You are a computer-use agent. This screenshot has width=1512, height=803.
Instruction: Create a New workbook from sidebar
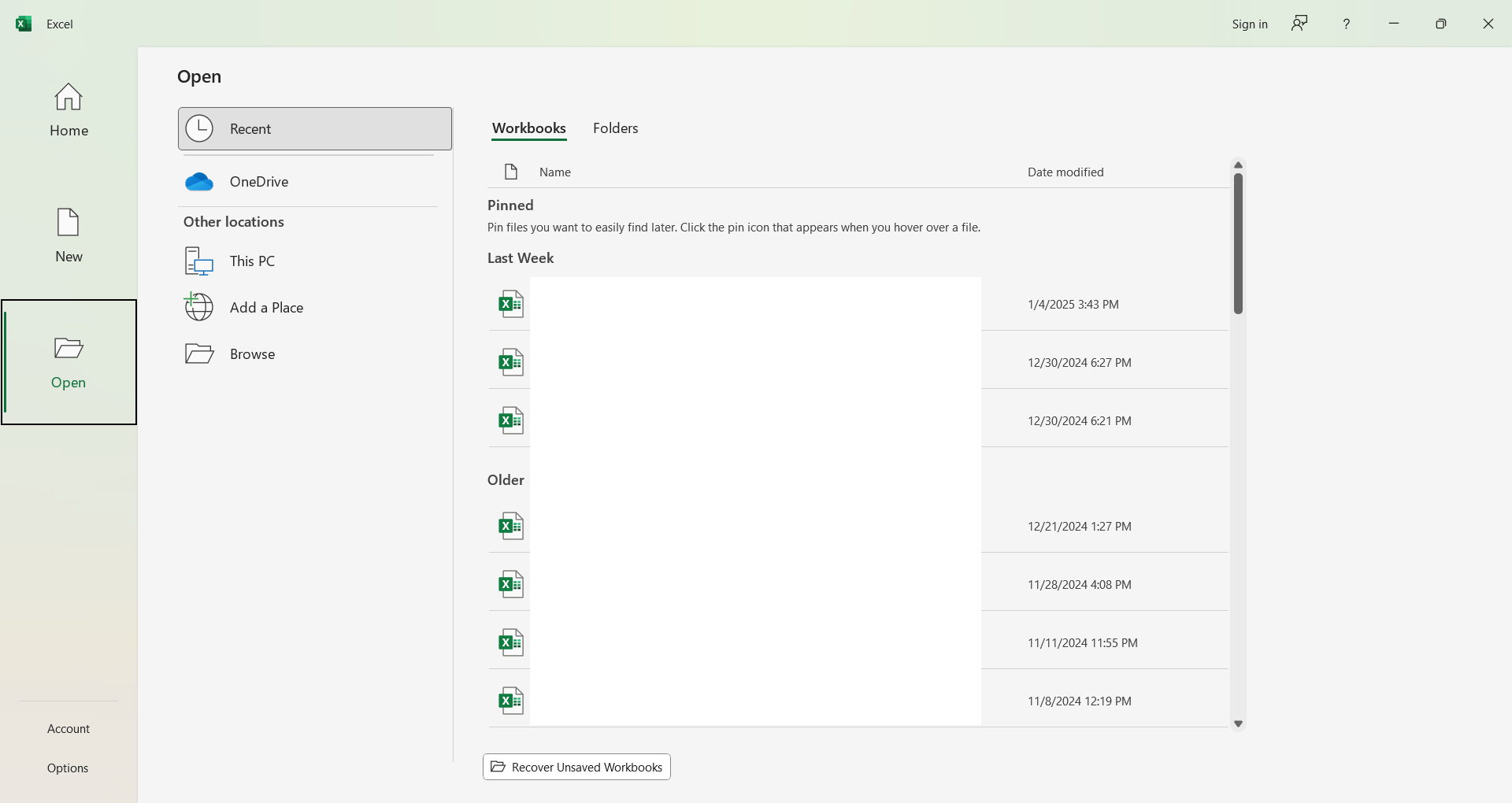click(69, 235)
